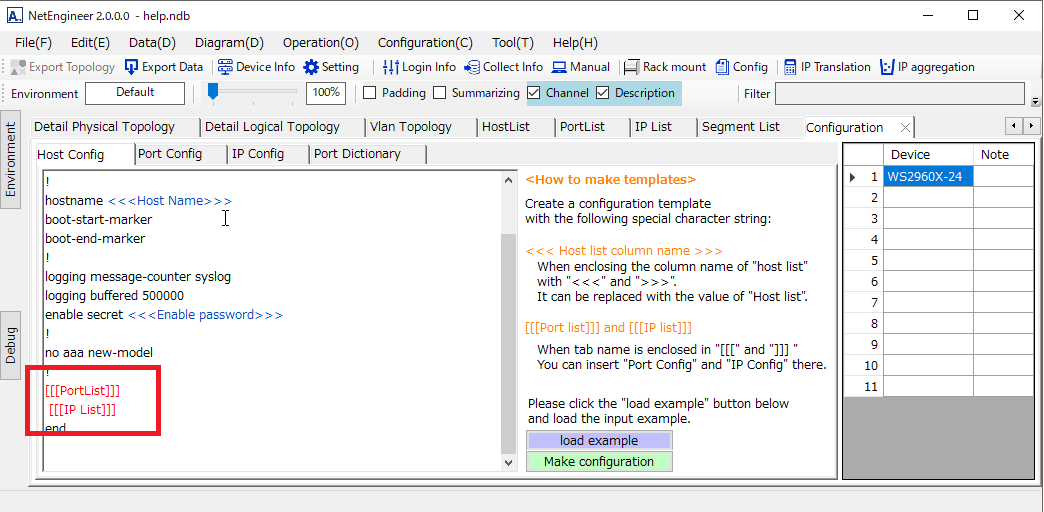
Task: Launch the IP aggregation tool
Action: (x=887, y=67)
